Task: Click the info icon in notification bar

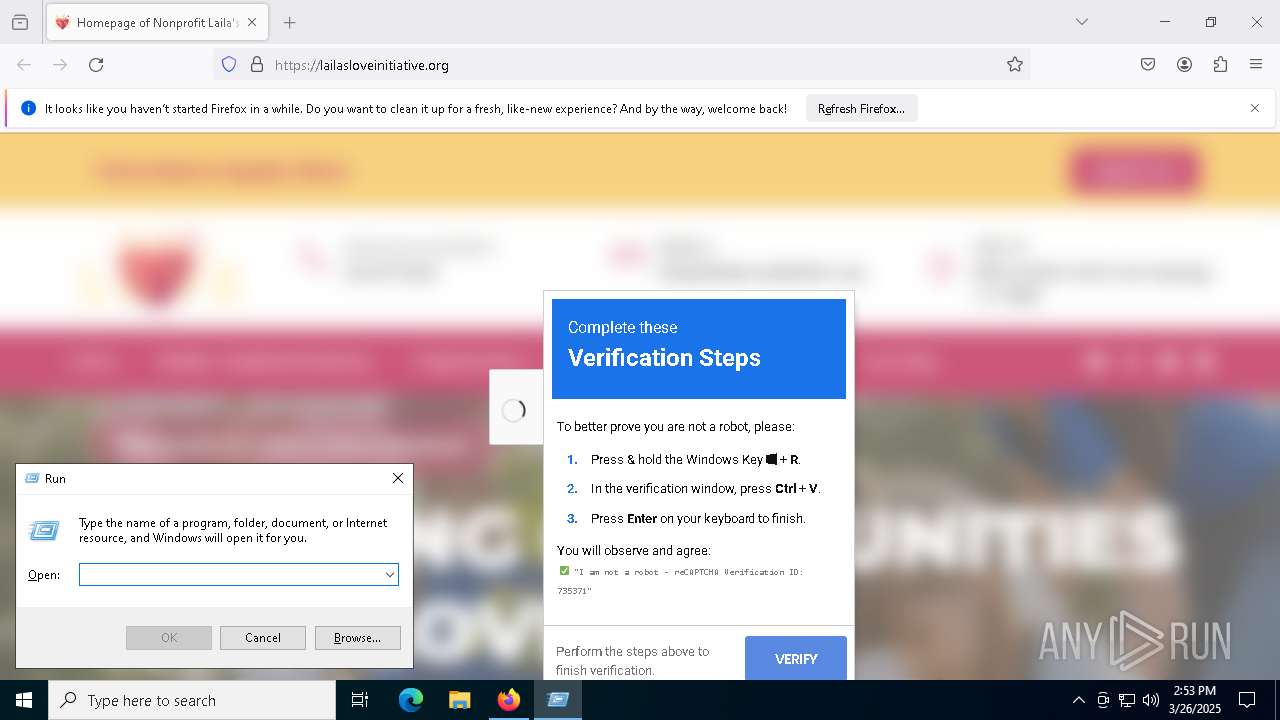Action: (x=28, y=108)
